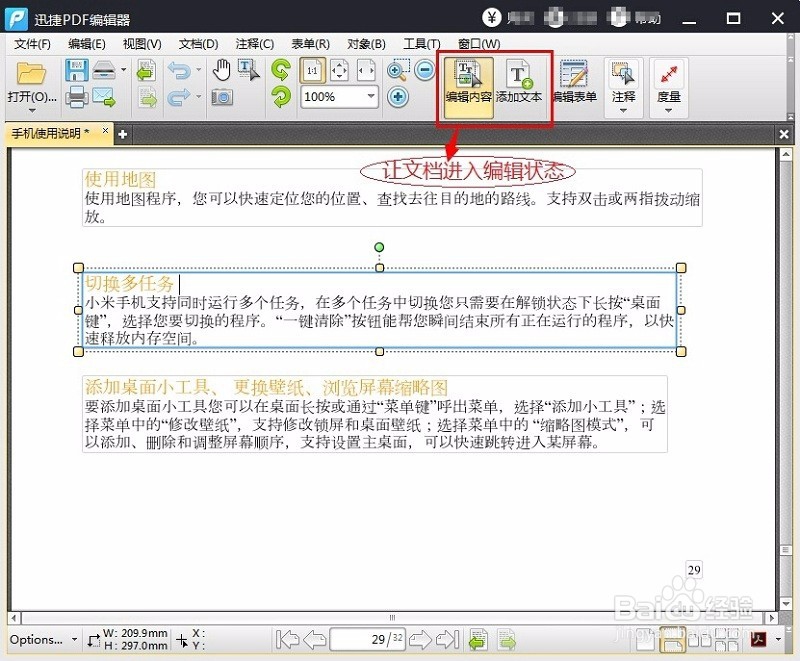Click the zoom out minus icon

click(424, 70)
